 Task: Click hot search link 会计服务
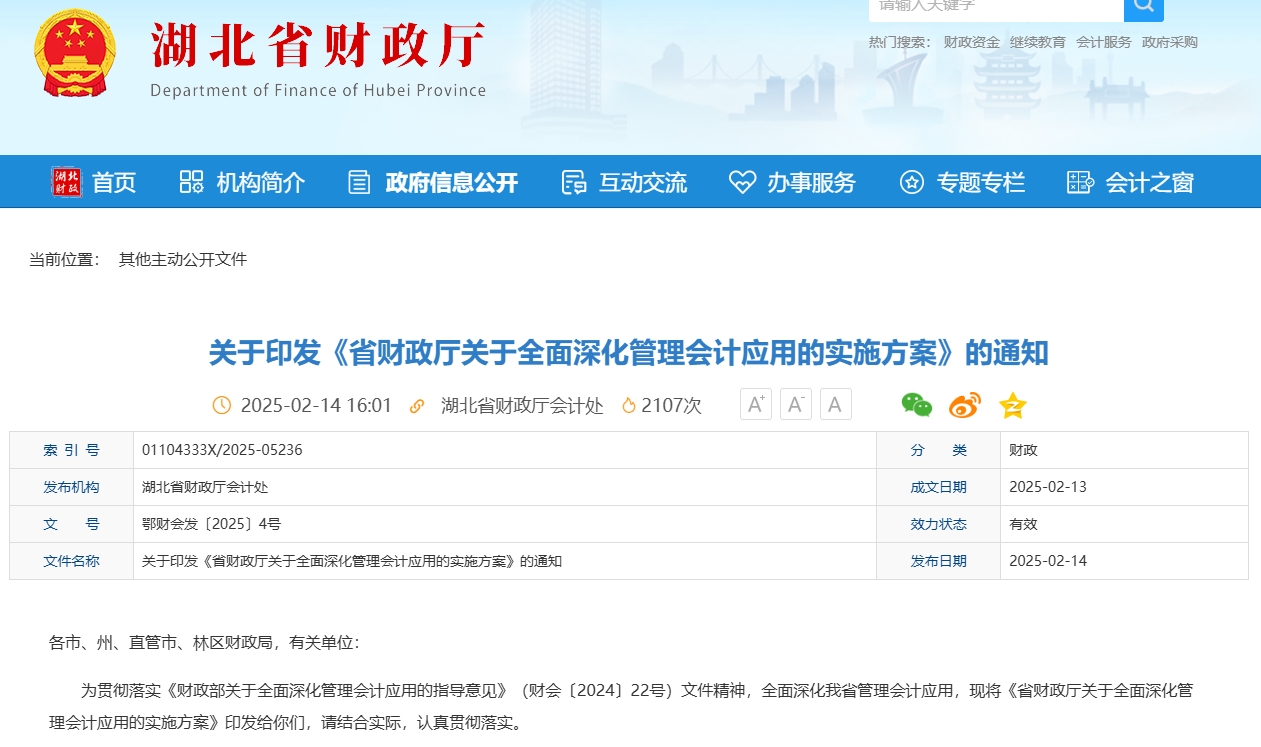point(1104,42)
